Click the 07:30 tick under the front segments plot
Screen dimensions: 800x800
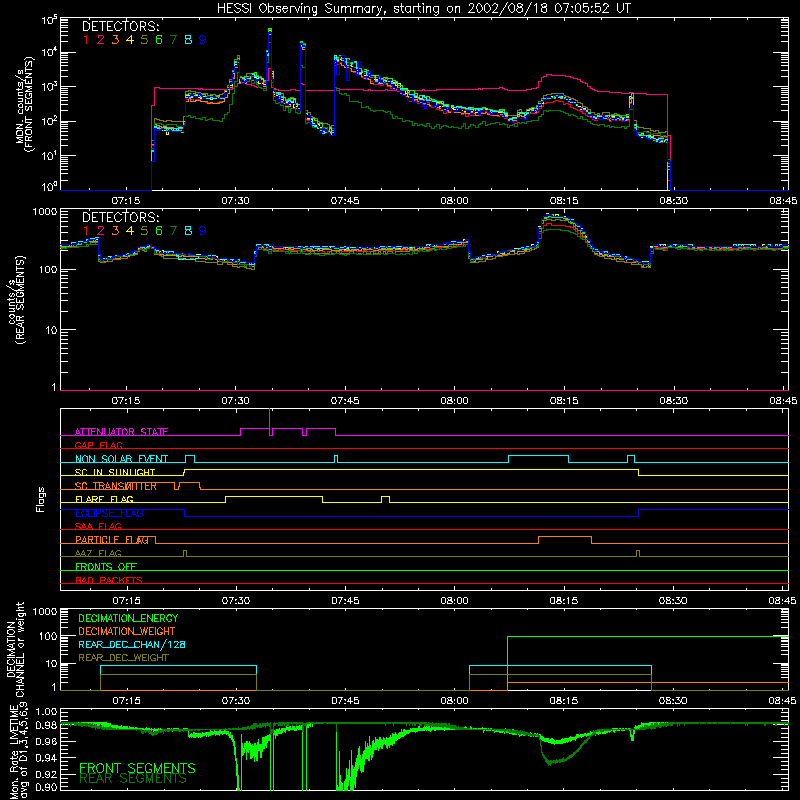236,201
